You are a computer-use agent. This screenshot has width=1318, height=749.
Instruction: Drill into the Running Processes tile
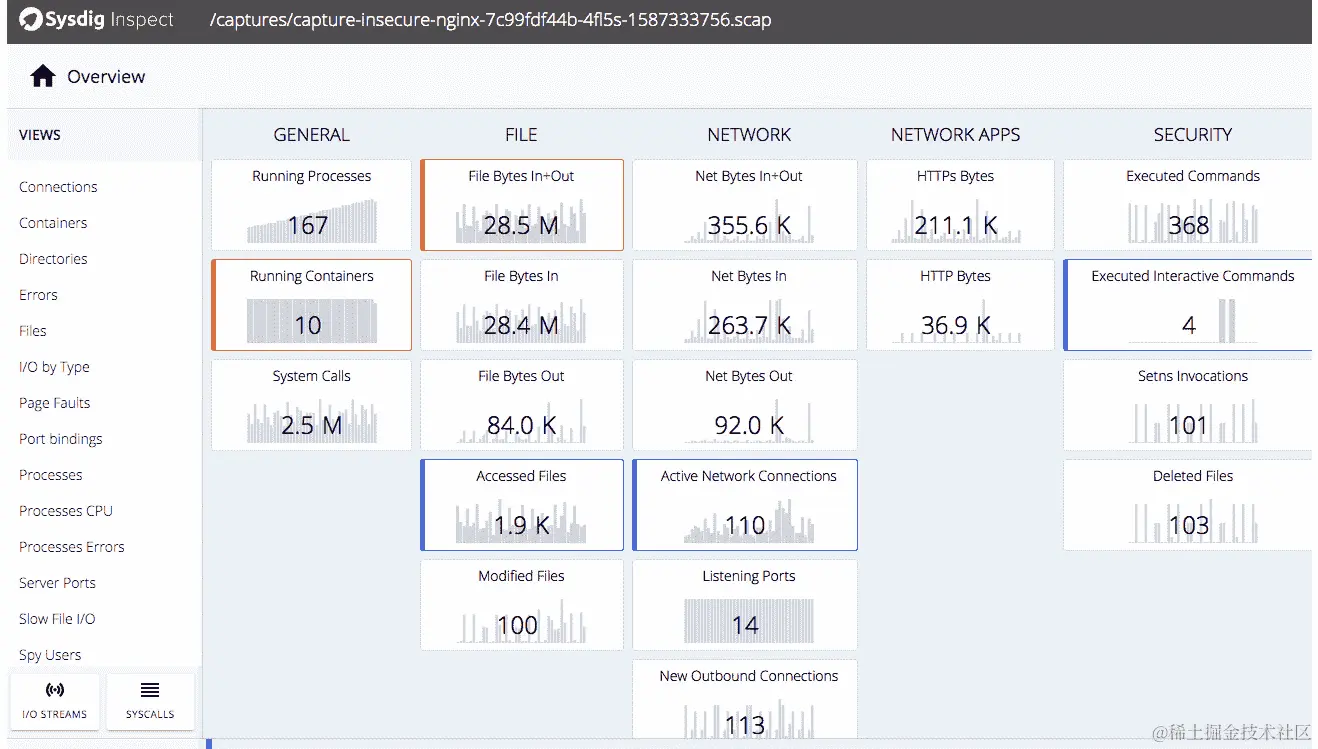[x=310, y=205]
